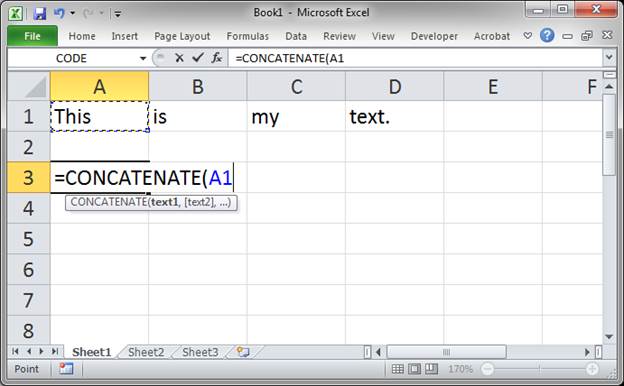Open Excel Help question mark icon
The image size is (624, 386).
point(547,36)
